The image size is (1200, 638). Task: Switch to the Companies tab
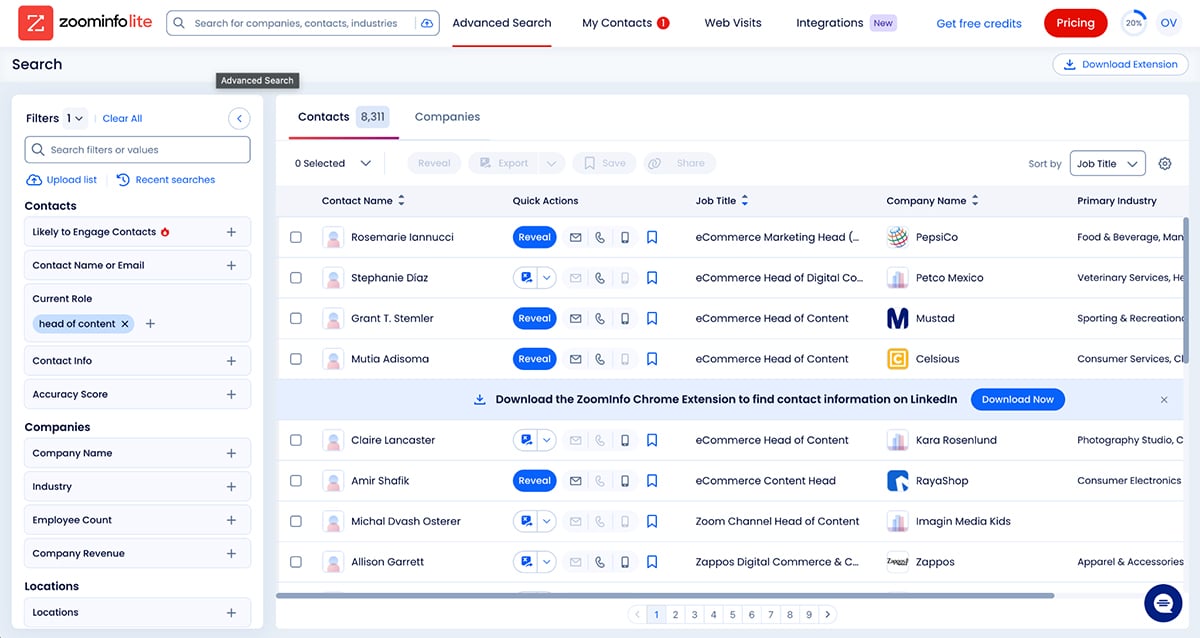click(x=447, y=116)
